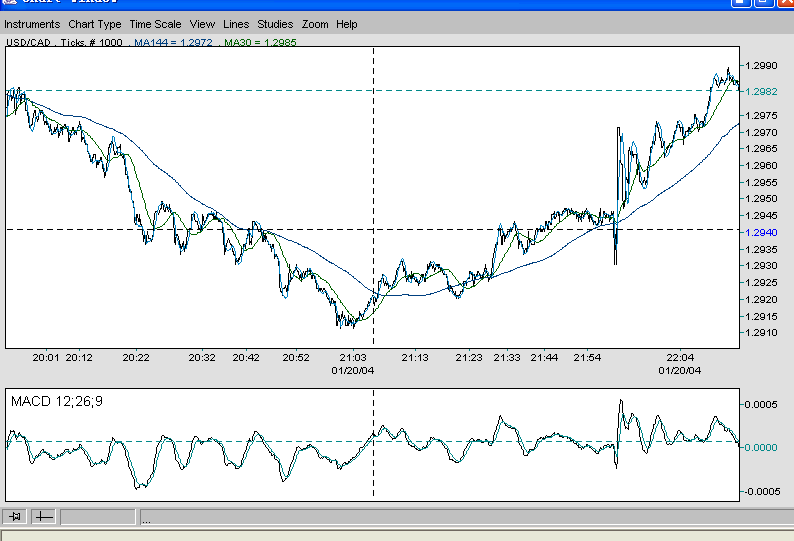This screenshot has width=794, height=541.
Task: Maximize the chart window
Action: pos(763,3)
